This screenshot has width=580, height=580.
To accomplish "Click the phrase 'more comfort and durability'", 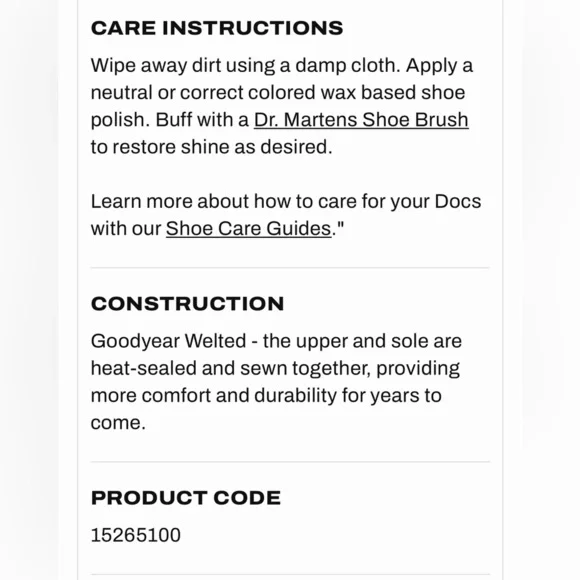I will 214,395.
